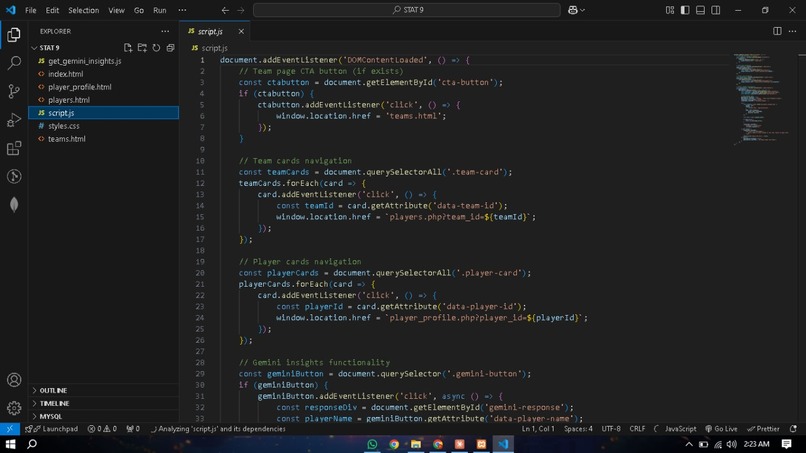806x453 pixels.
Task: Start server with Go Live
Action: coord(721,429)
